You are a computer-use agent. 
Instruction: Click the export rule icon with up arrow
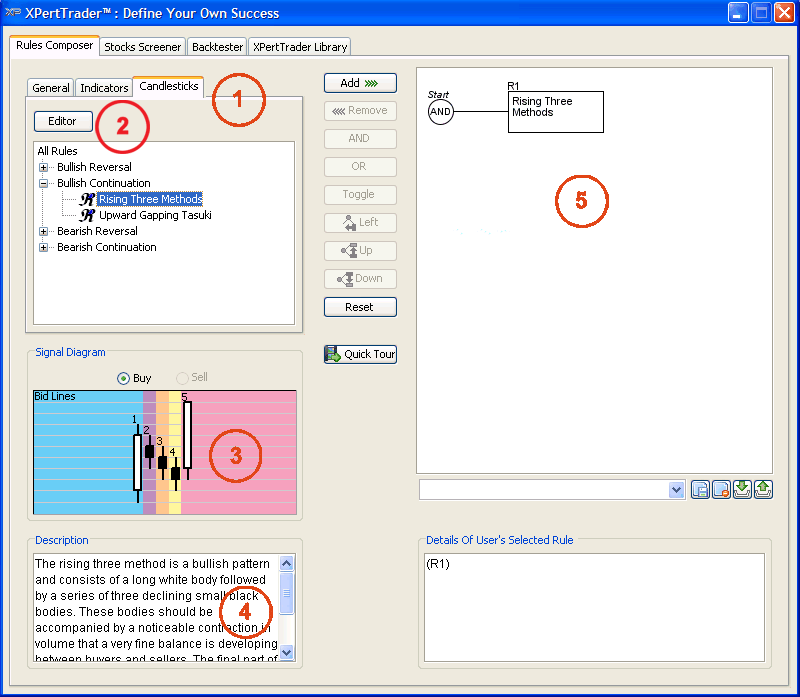[763, 489]
